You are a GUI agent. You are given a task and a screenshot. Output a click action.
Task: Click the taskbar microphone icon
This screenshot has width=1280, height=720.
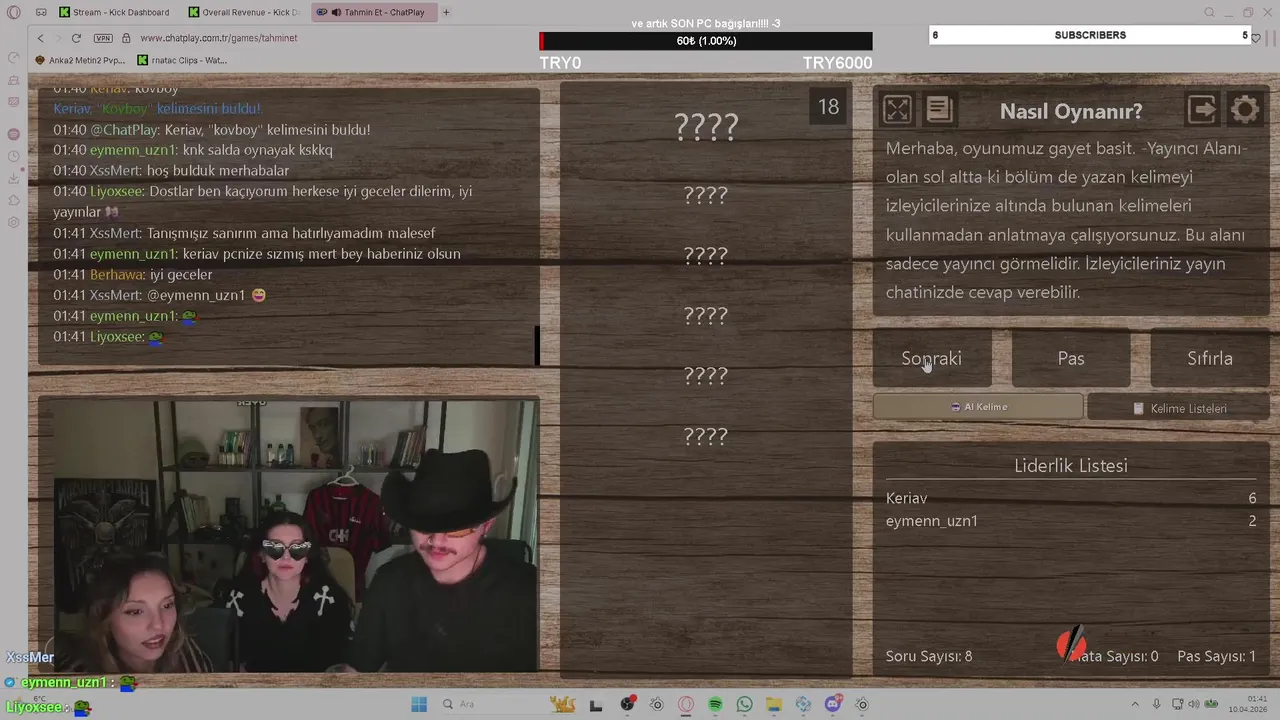1157,704
